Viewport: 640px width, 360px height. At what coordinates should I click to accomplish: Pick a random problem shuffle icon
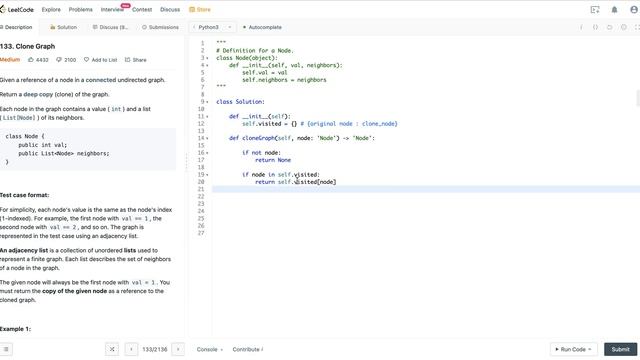click(112, 349)
